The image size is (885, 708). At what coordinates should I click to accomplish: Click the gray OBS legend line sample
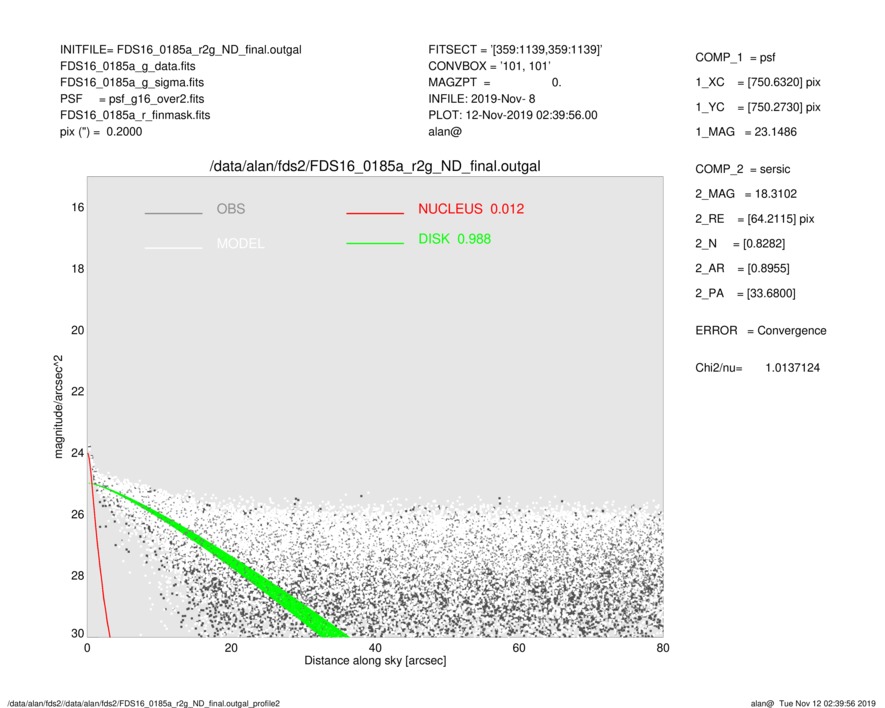(x=173, y=213)
